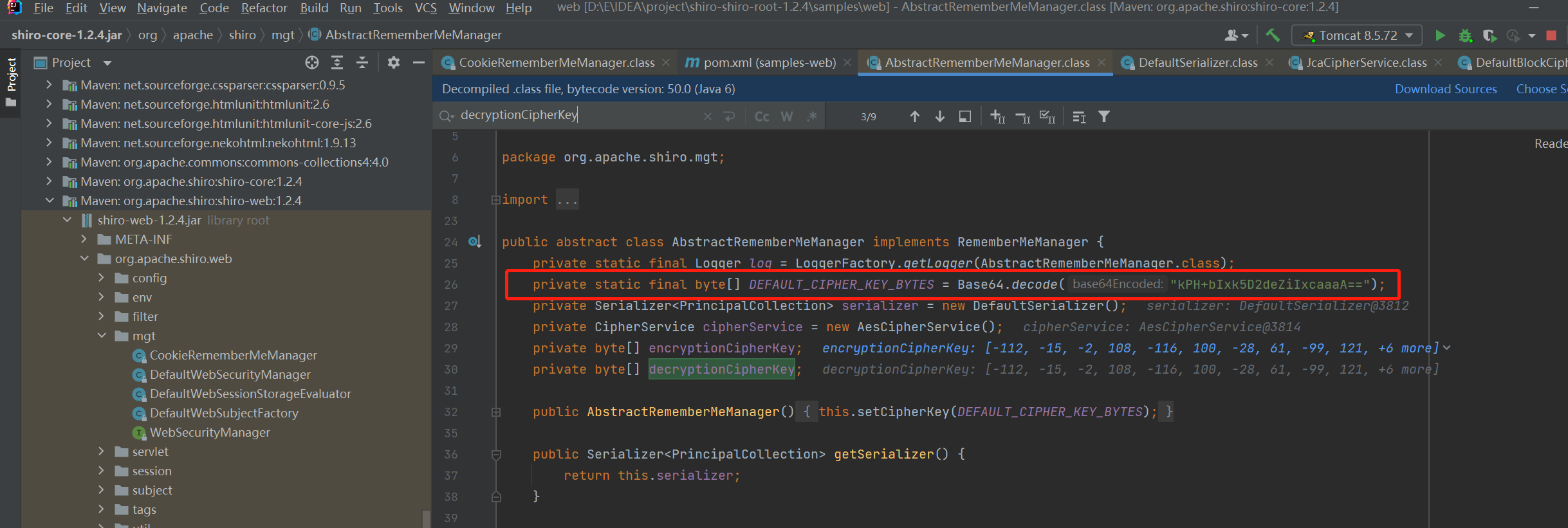Image resolution: width=1568 pixels, height=528 pixels.
Task: Toggle Regex (.*) search option
Action: tap(812, 116)
